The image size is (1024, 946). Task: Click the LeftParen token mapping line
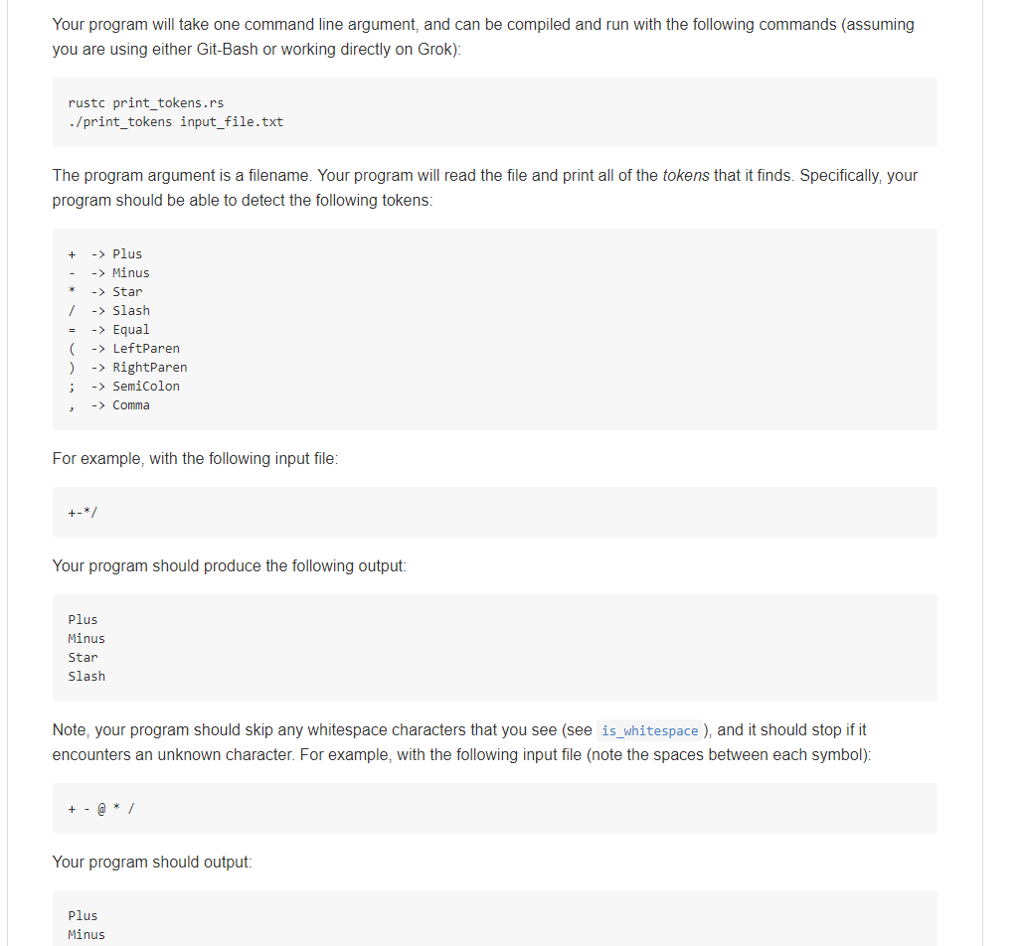[123, 349]
